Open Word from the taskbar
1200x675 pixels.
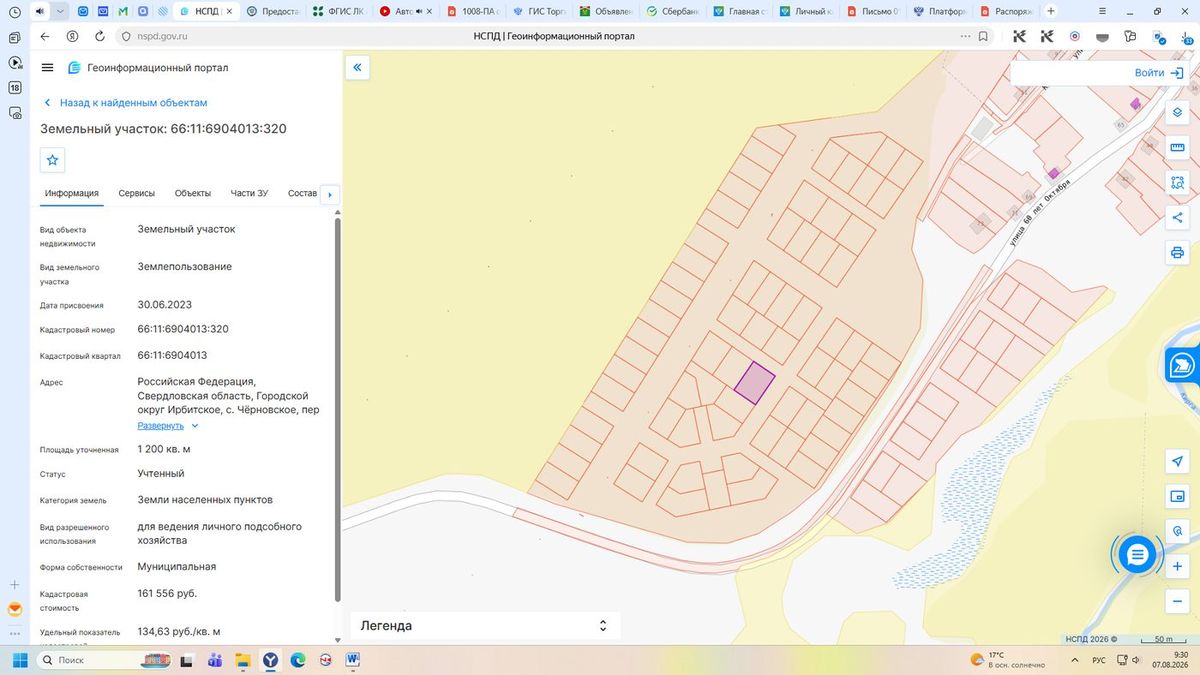pyautogui.click(x=353, y=660)
